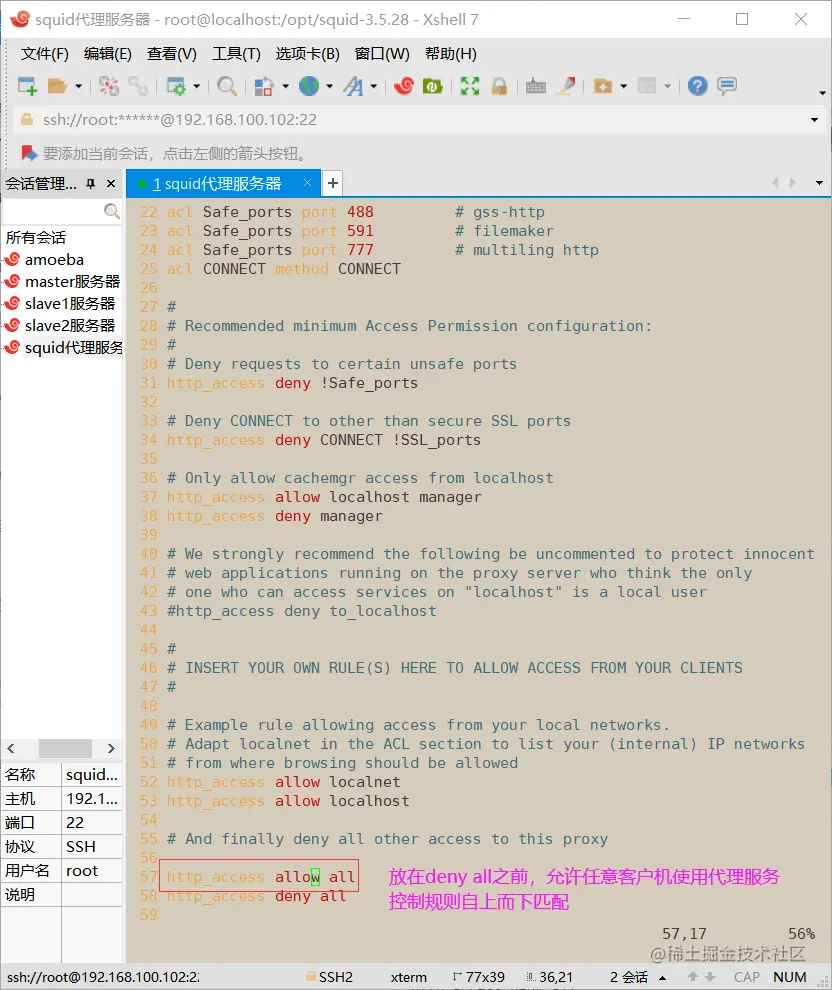
Task: Click the new folder plus icon
Action: coord(603,86)
